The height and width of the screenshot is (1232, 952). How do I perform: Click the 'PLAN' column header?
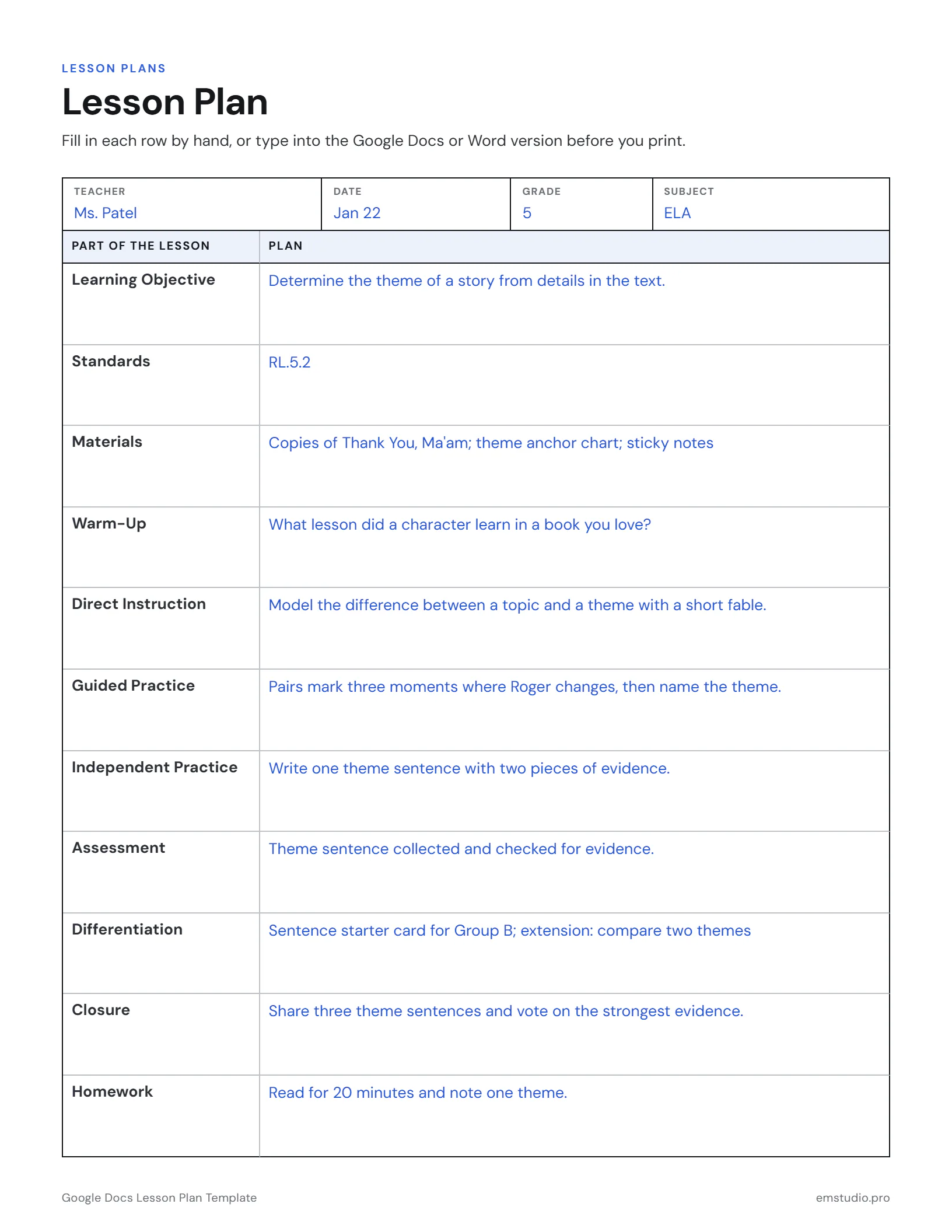point(285,246)
